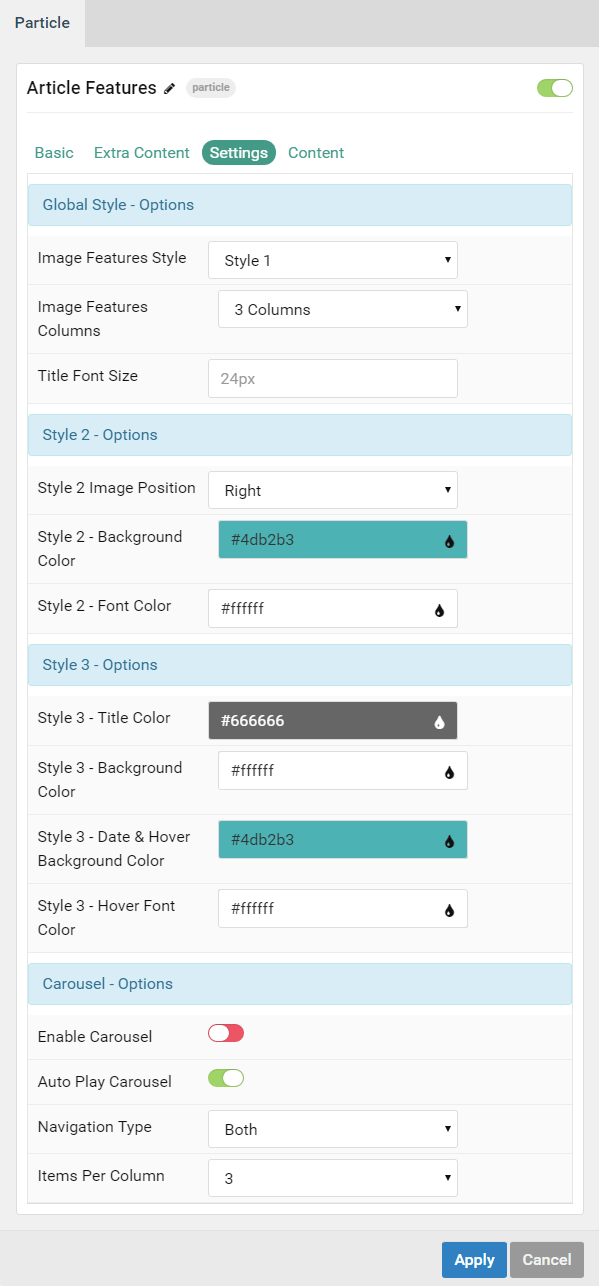Switch to the Basic tab
The height and width of the screenshot is (1286, 599).
tap(54, 153)
